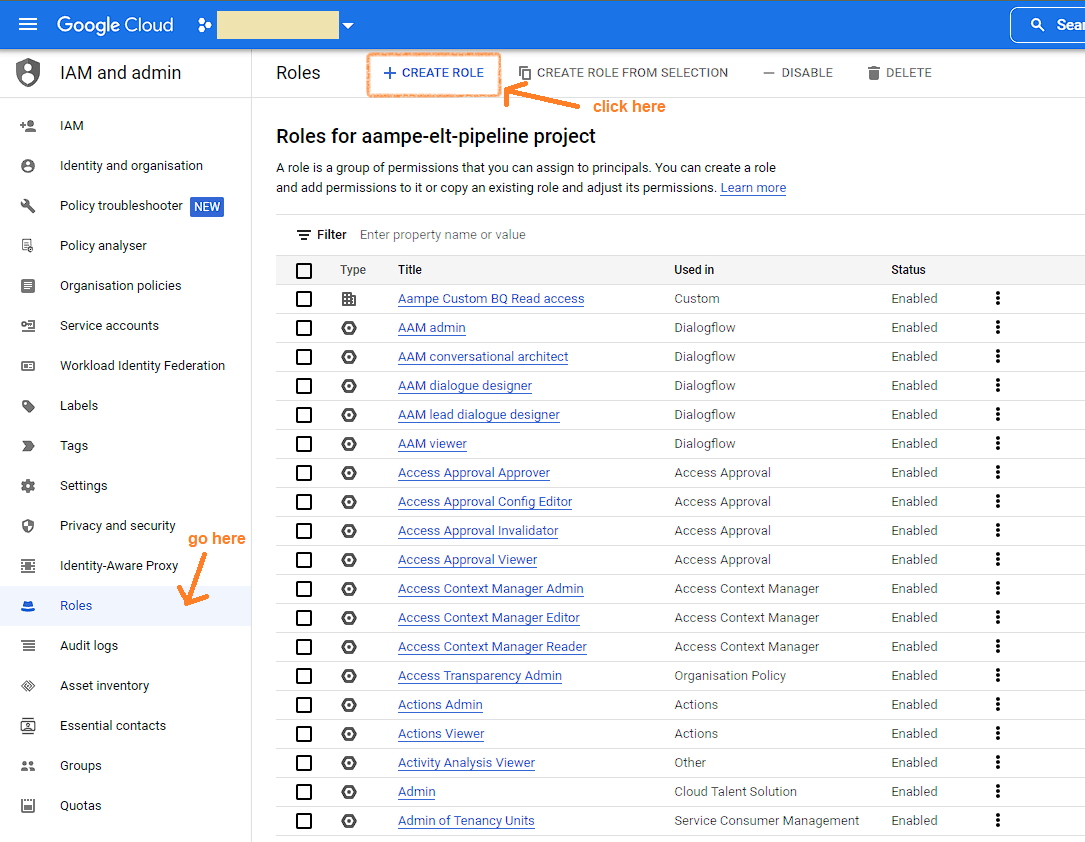Open the hamburger navigation menu
Viewport: 1085px width, 842px height.
(x=28, y=25)
